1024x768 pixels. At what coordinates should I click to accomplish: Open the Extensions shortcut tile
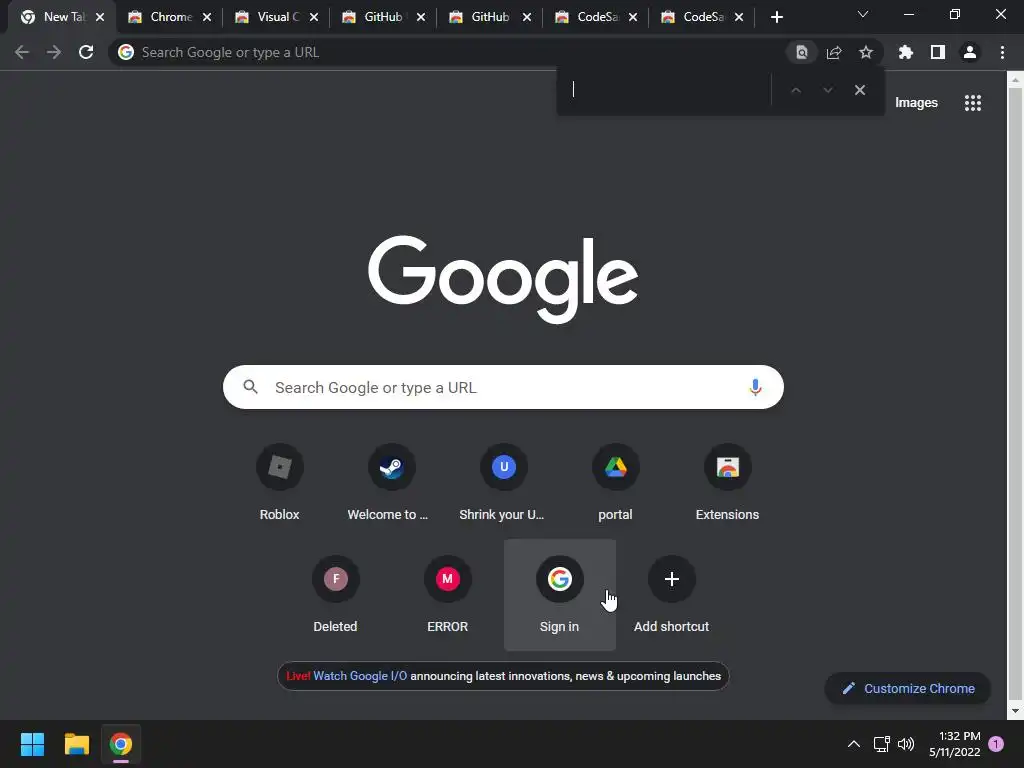[x=728, y=484]
